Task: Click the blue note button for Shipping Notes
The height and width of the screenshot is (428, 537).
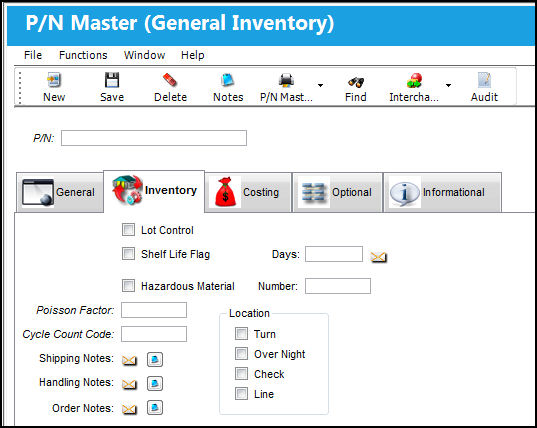Action: pos(155,360)
